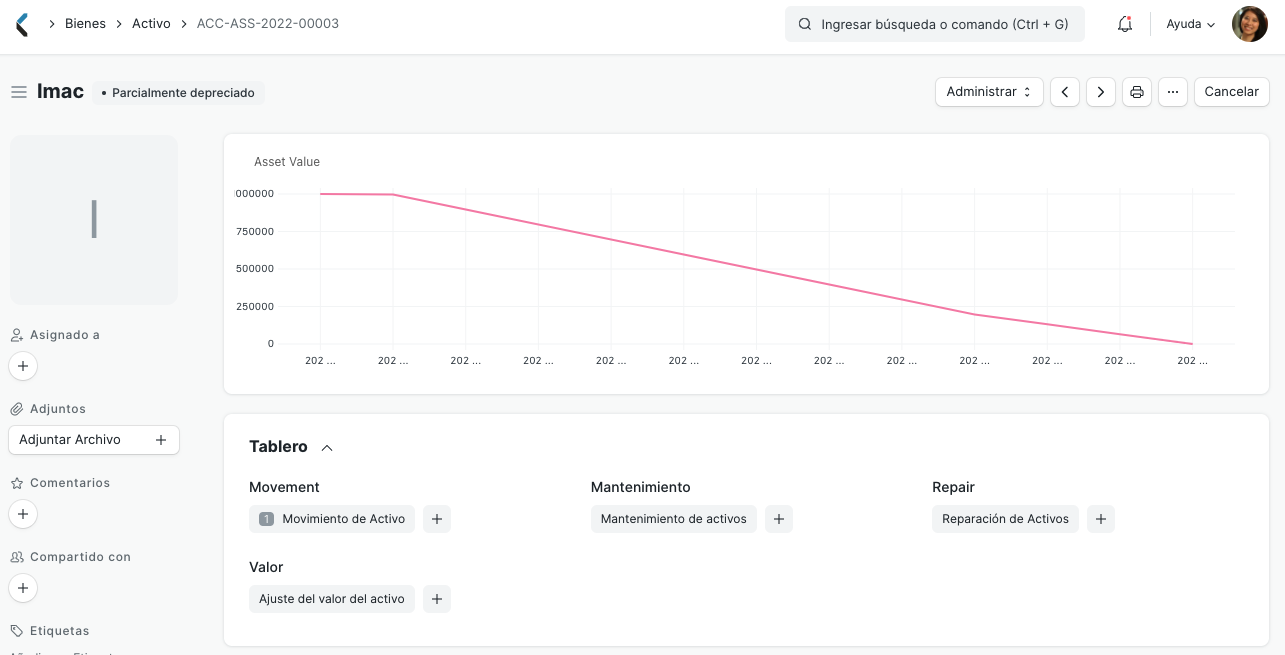Click the asset image placeholder thumbnail
This screenshot has width=1285, height=655.
94,220
